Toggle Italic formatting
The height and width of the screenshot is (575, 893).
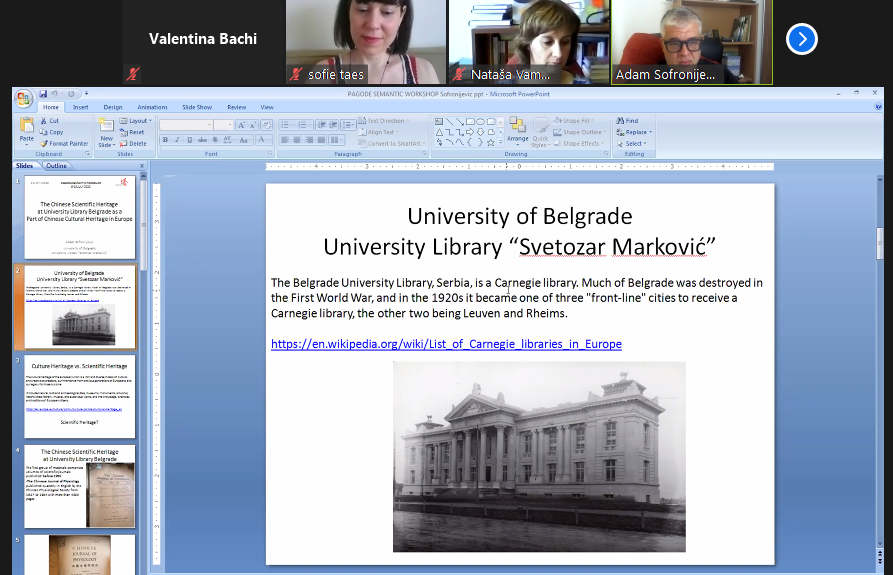pyautogui.click(x=177, y=139)
